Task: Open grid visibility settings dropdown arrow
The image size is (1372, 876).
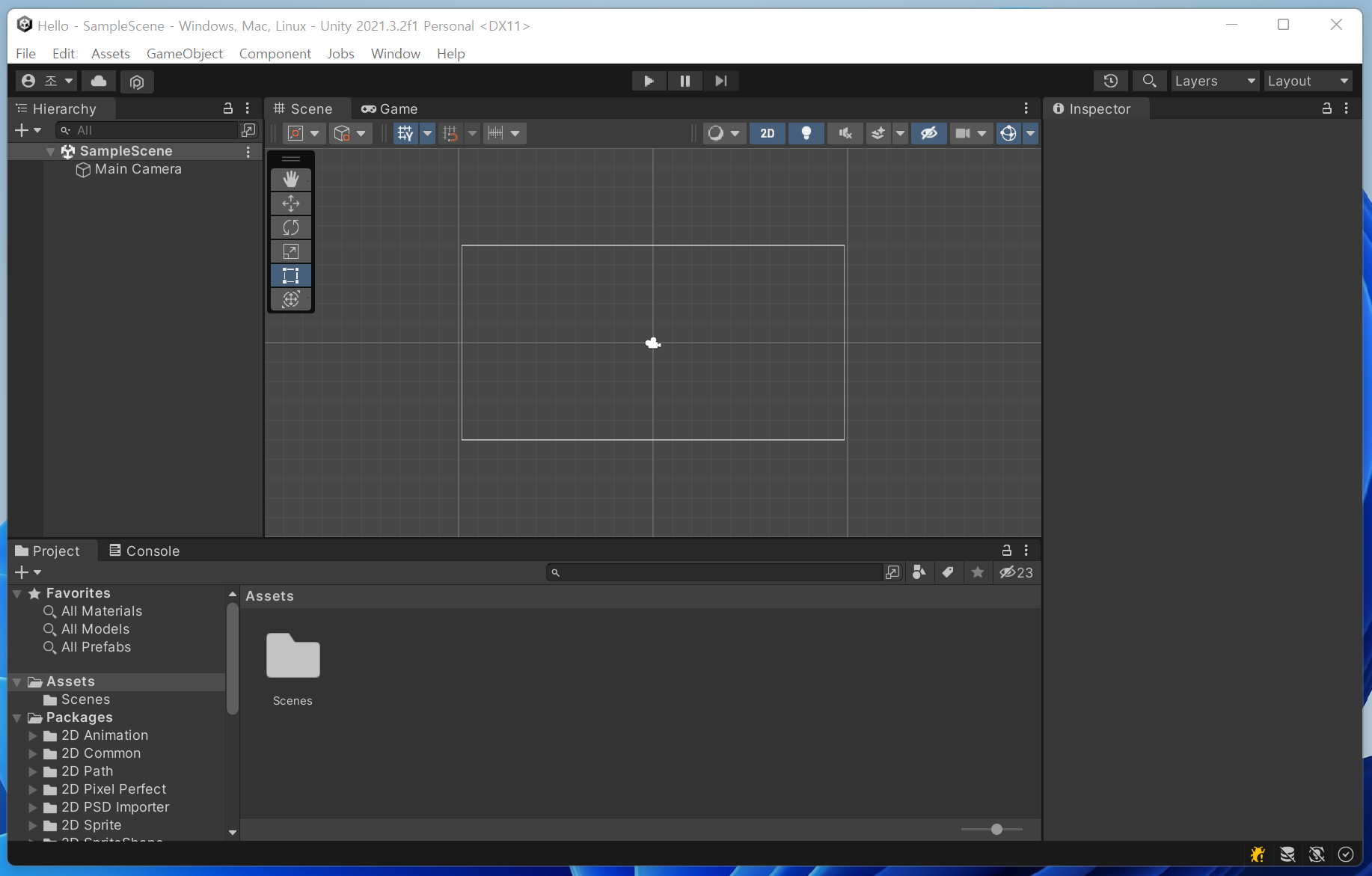Action: coord(428,133)
